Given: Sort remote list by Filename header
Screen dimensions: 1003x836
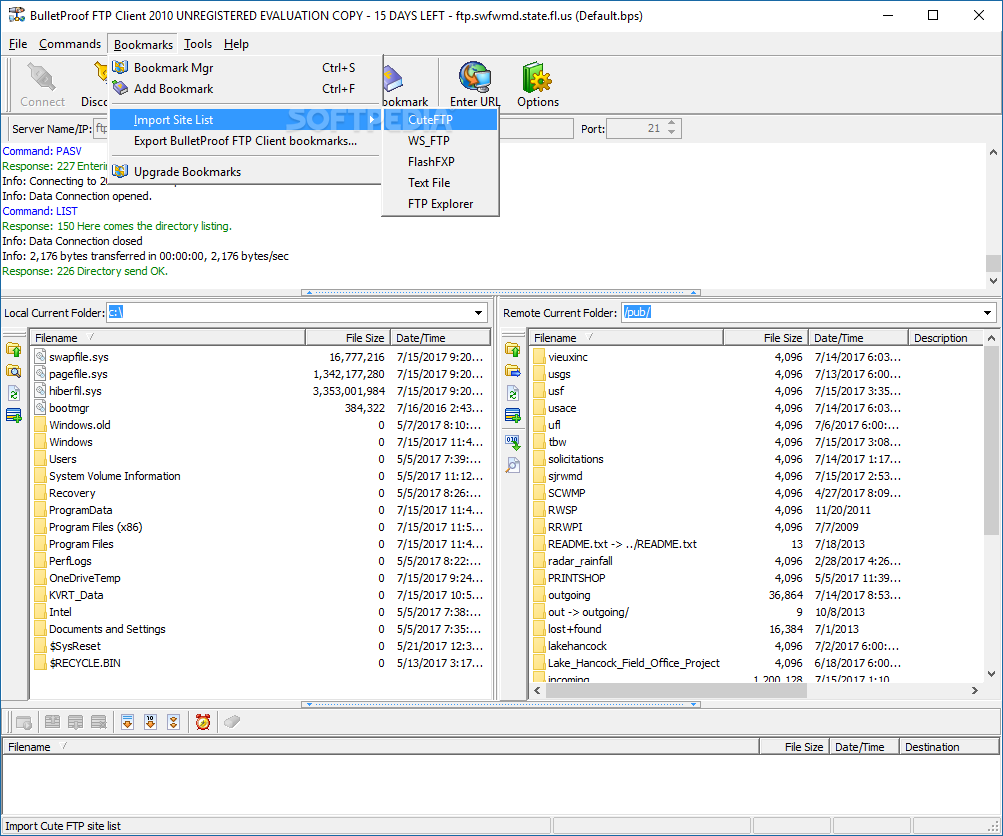Looking at the screenshot, I should [x=627, y=338].
